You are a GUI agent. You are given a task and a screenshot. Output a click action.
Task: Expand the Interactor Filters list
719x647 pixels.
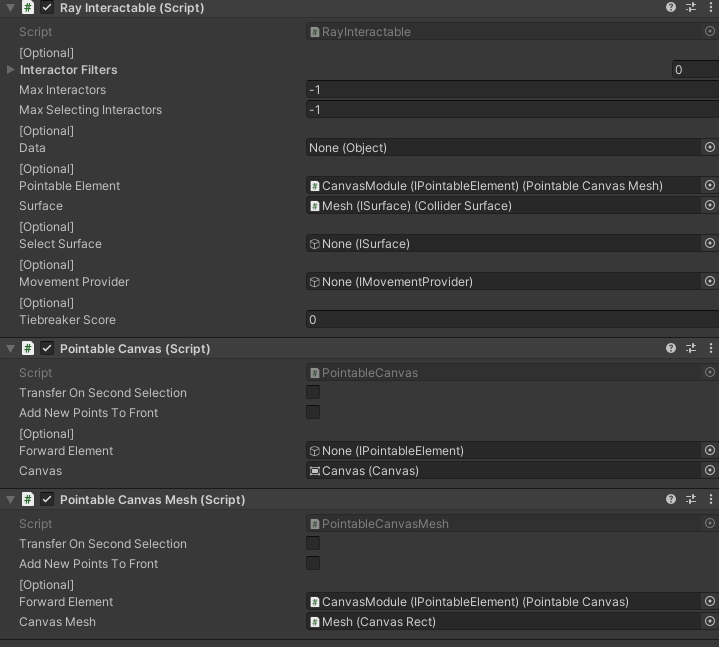pyautogui.click(x=10, y=70)
